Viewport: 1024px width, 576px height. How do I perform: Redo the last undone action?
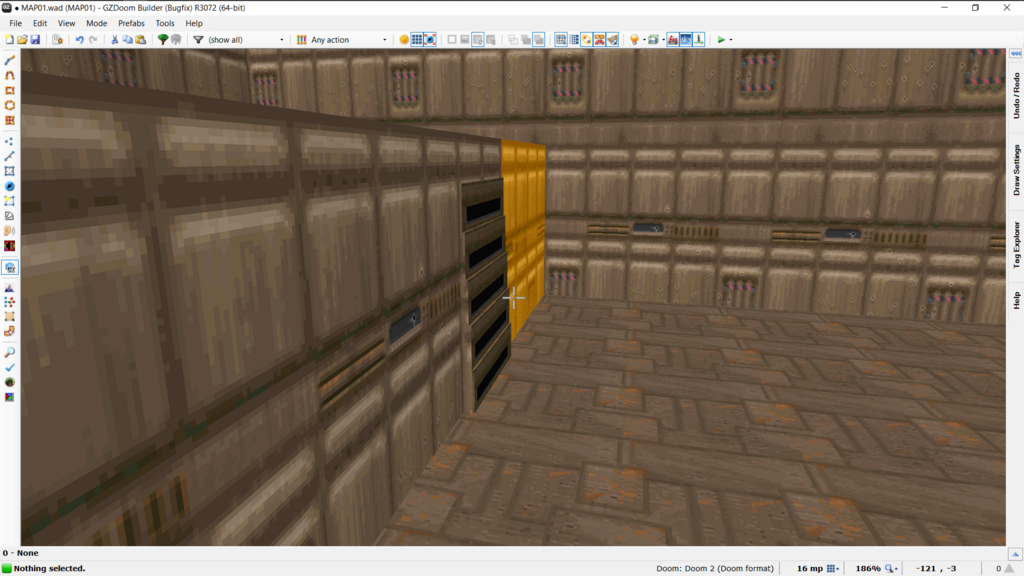tap(93, 40)
